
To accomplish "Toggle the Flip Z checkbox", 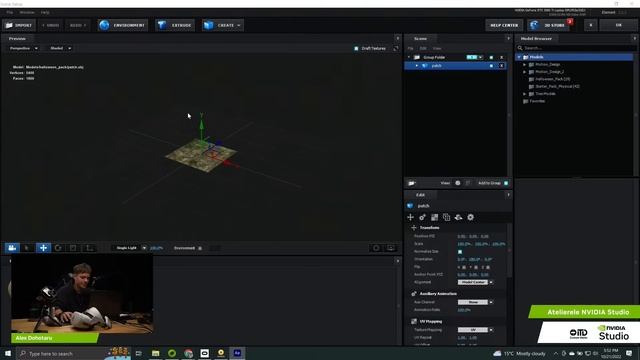I will 488,267.
